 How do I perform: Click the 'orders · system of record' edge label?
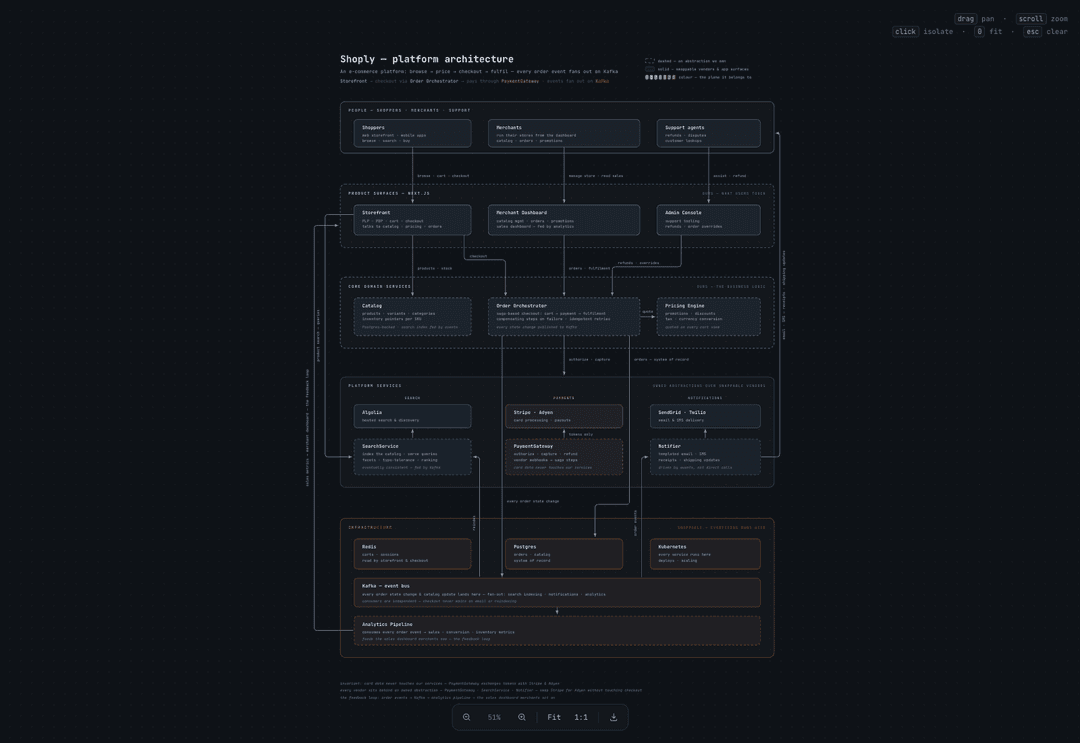[x=661, y=359]
